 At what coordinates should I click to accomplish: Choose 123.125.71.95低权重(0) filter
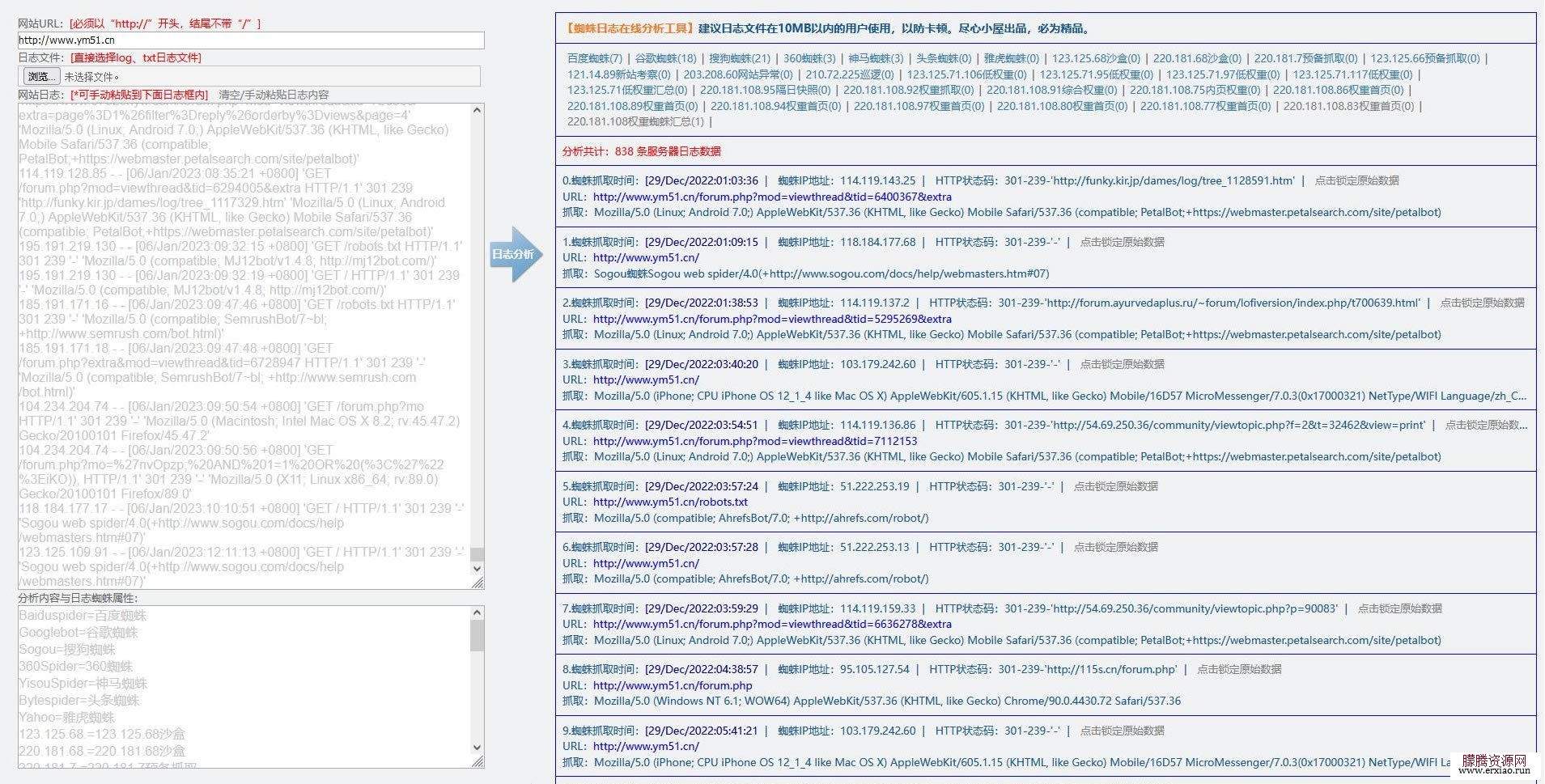point(1097,74)
